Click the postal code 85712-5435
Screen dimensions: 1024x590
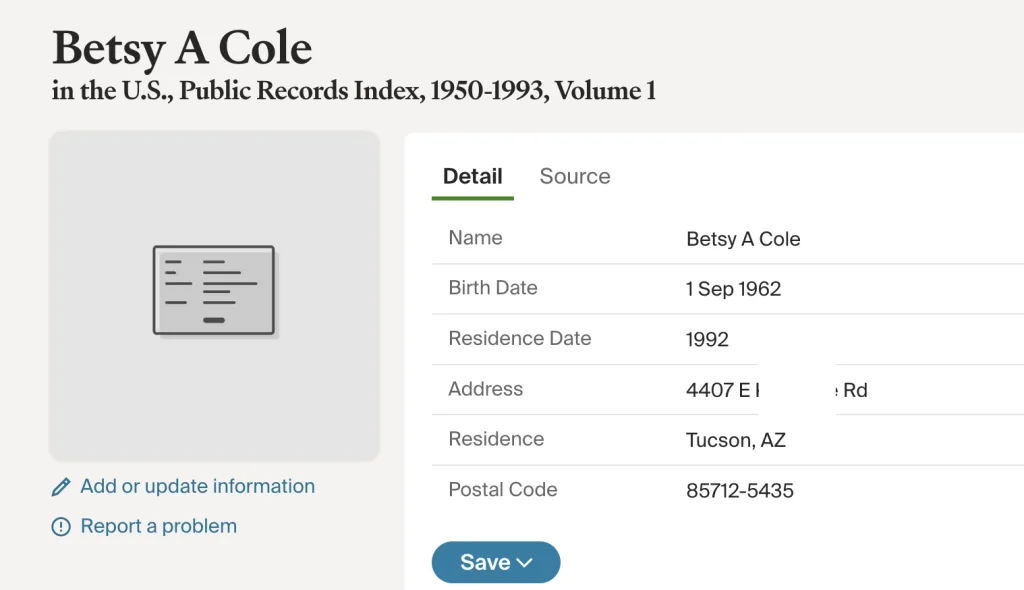coord(739,491)
